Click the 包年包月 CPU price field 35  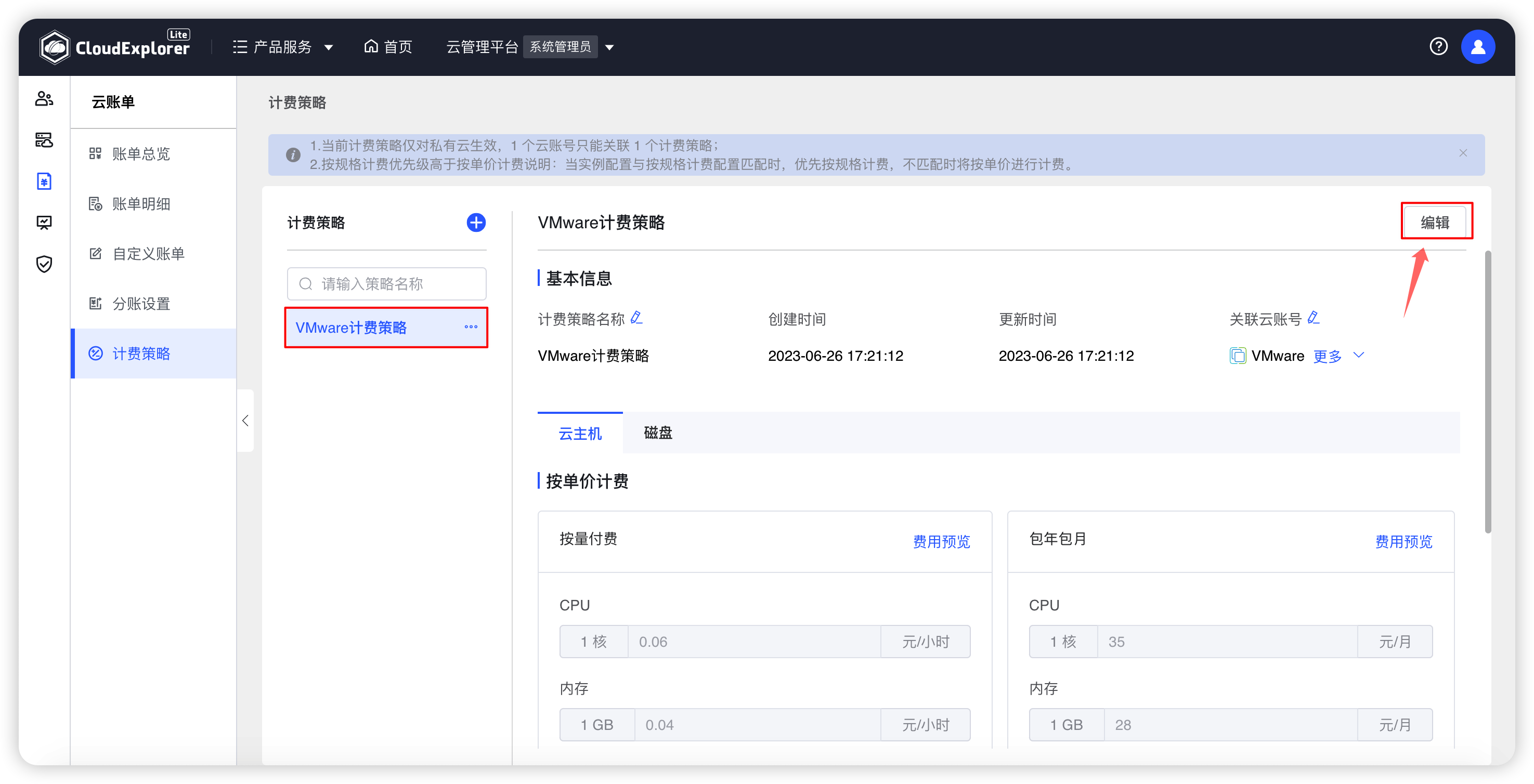pyautogui.click(x=1227, y=642)
